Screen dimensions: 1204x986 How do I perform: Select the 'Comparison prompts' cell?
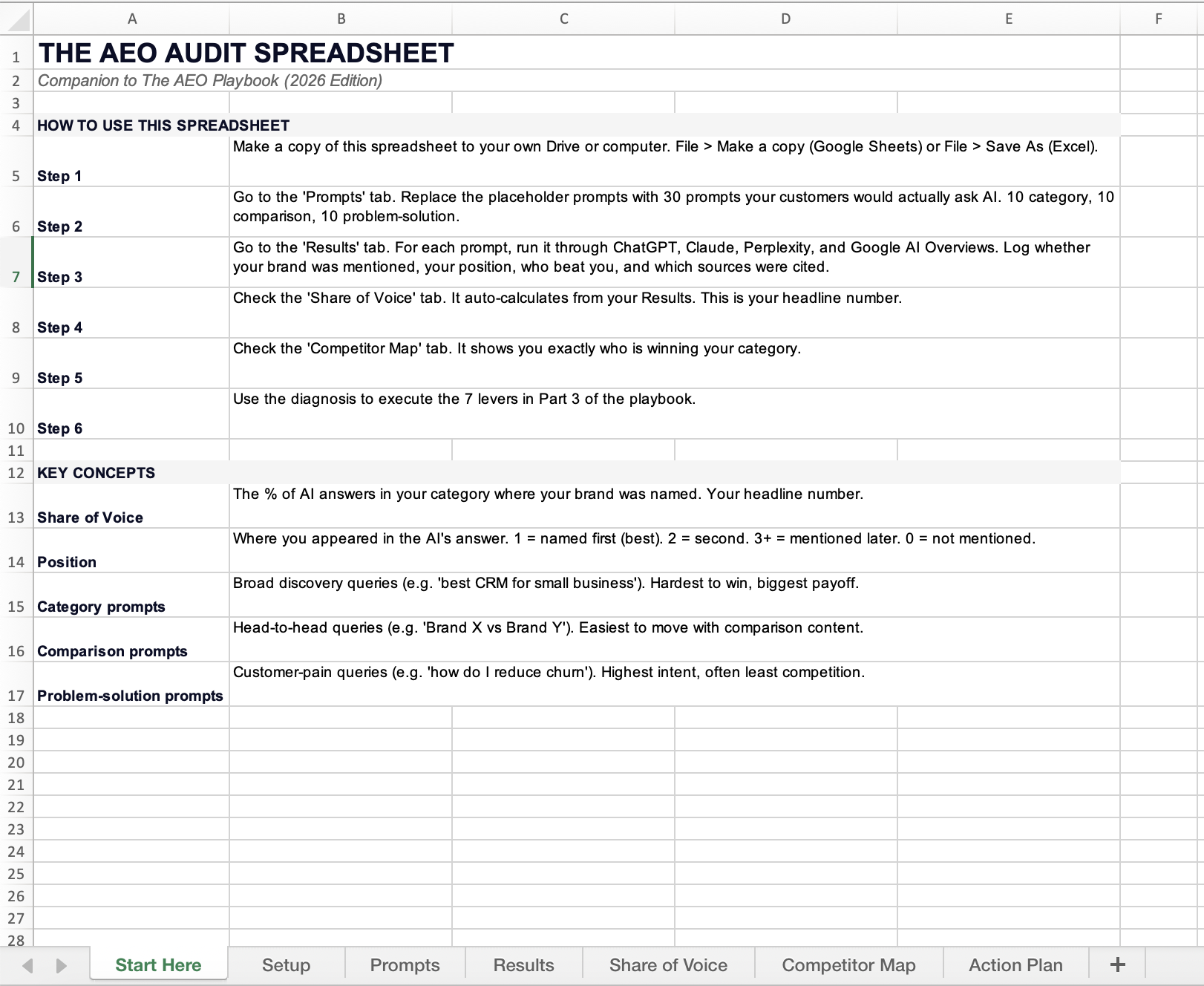(x=131, y=639)
